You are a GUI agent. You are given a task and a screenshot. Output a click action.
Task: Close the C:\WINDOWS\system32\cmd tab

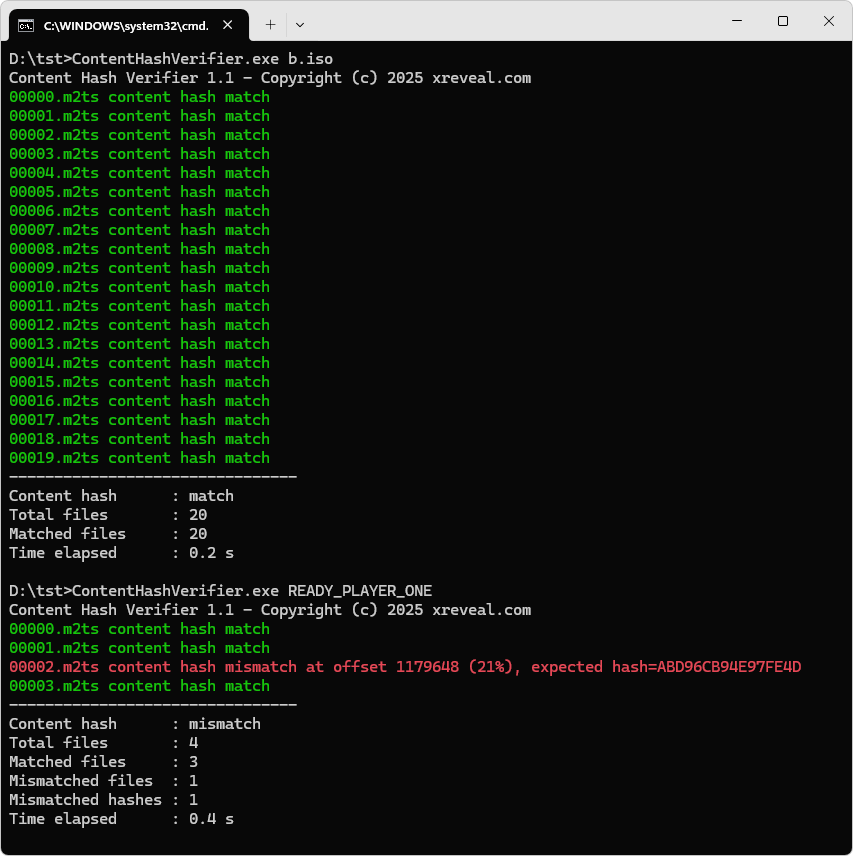tap(231, 24)
